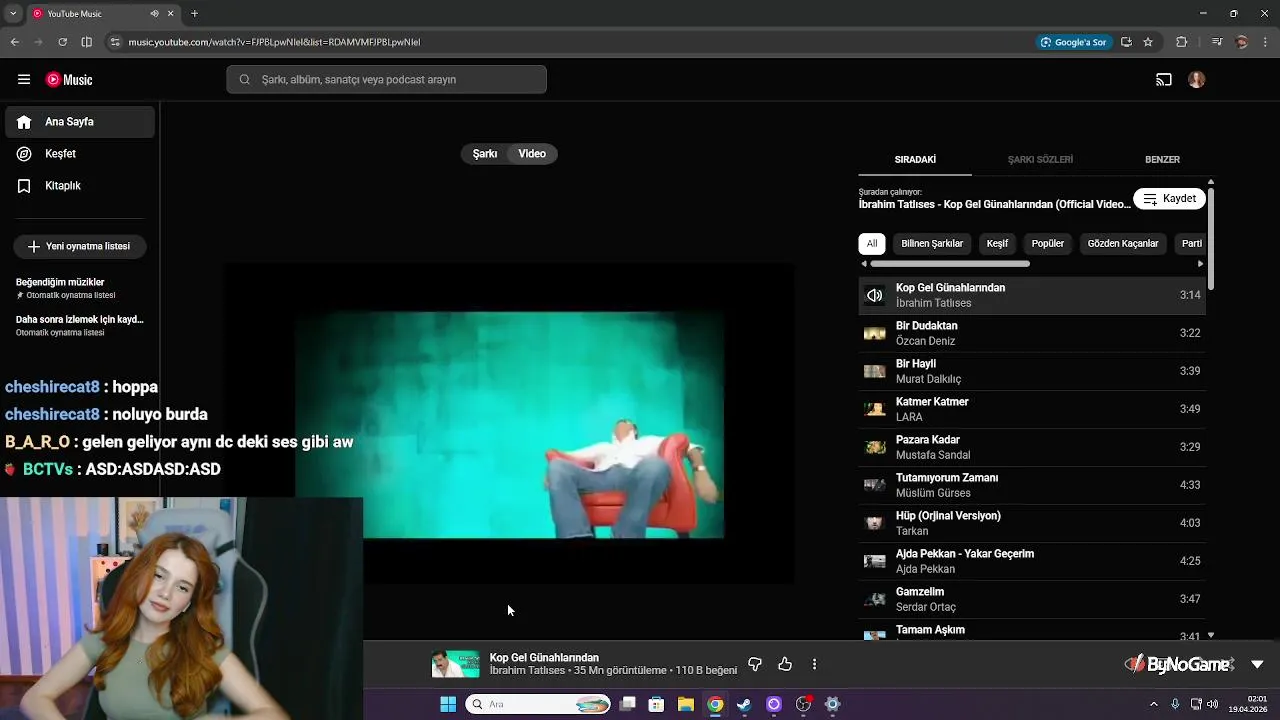
Task: Switch player to Video mode
Action: [x=532, y=154]
